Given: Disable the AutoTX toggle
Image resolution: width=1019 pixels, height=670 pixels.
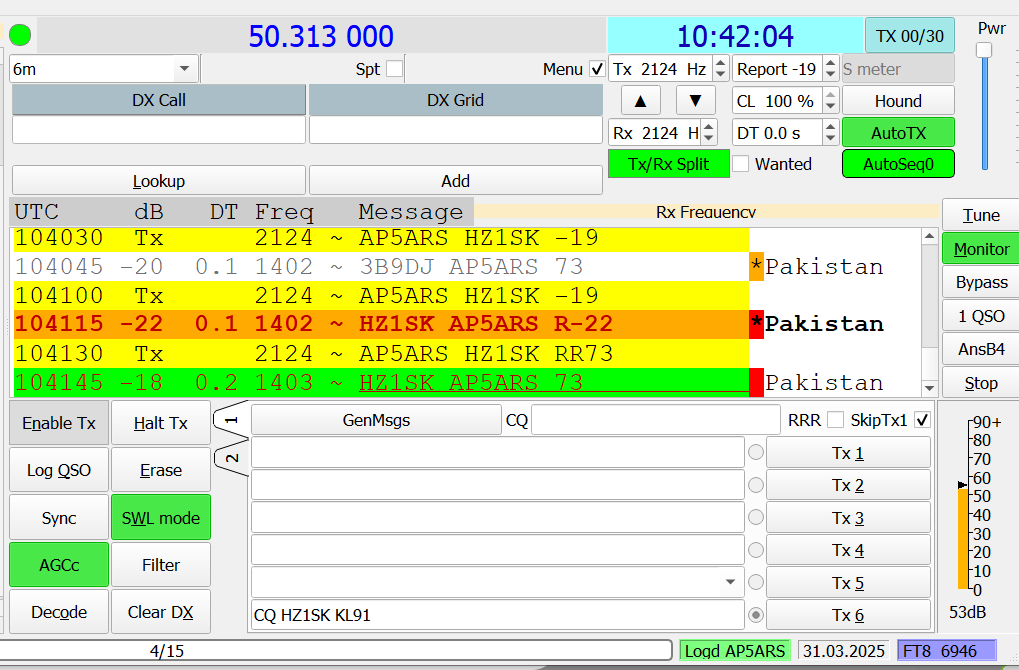Looking at the screenshot, I should (897, 132).
